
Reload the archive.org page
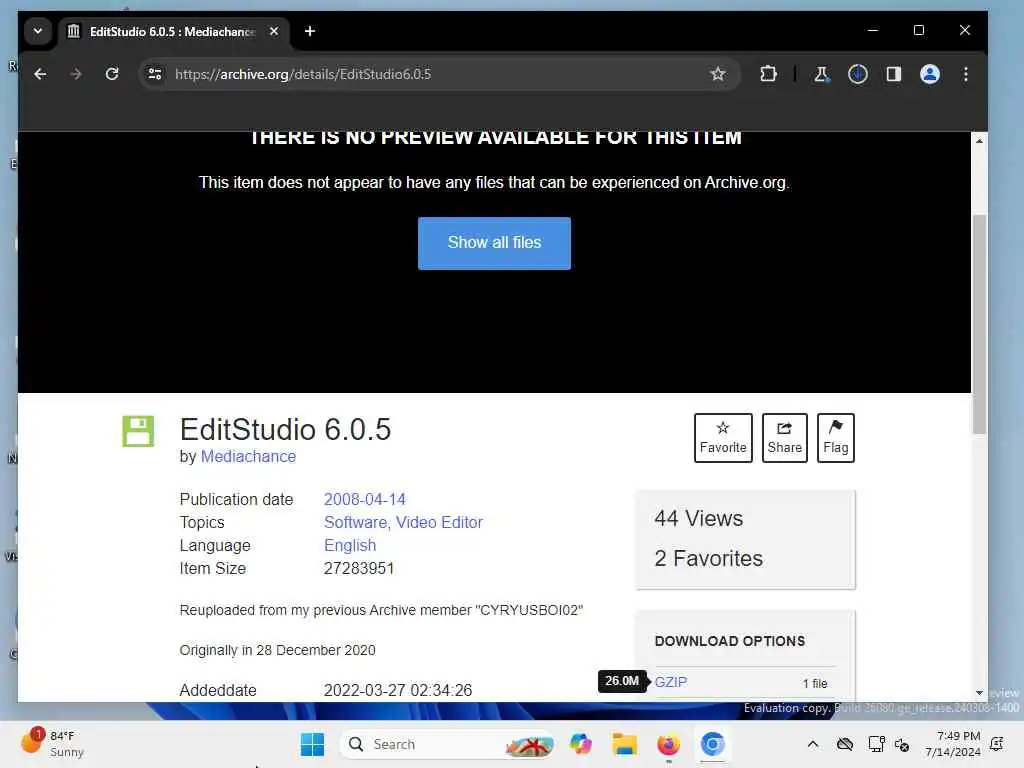tap(112, 74)
